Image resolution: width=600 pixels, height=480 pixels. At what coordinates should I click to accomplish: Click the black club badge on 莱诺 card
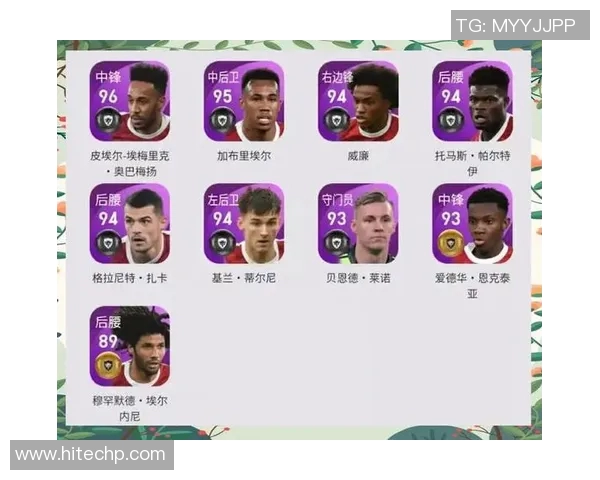pyautogui.click(x=336, y=243)
